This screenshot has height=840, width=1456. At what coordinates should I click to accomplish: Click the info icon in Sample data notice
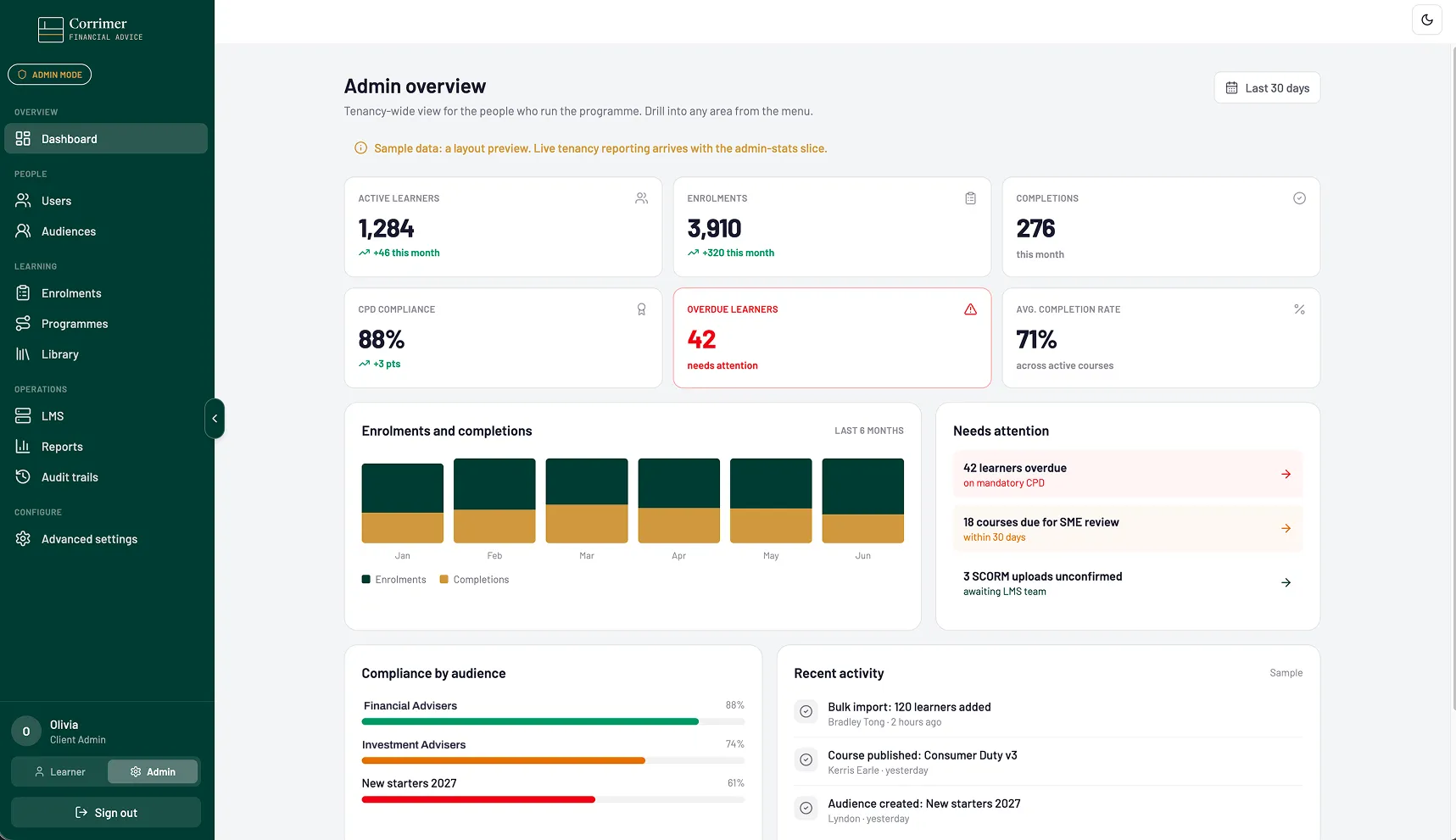(360, 148)
